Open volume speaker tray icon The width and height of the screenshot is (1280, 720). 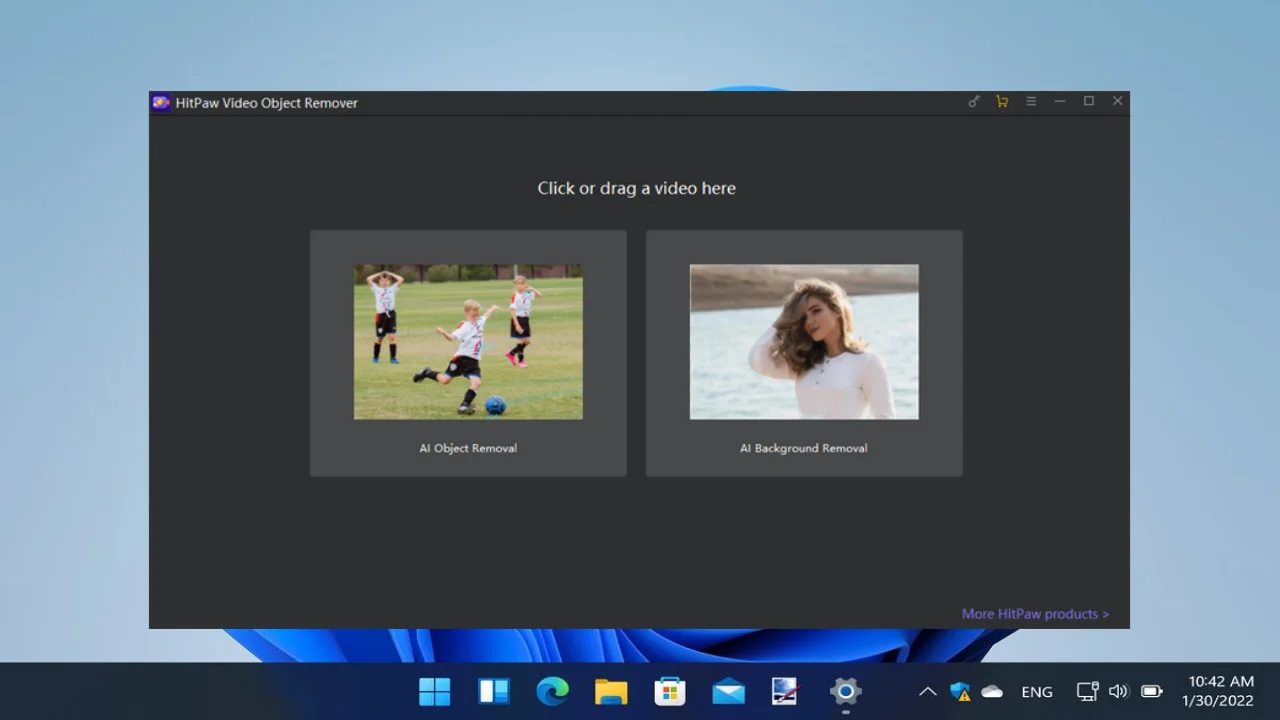[x=1119, y=691]
